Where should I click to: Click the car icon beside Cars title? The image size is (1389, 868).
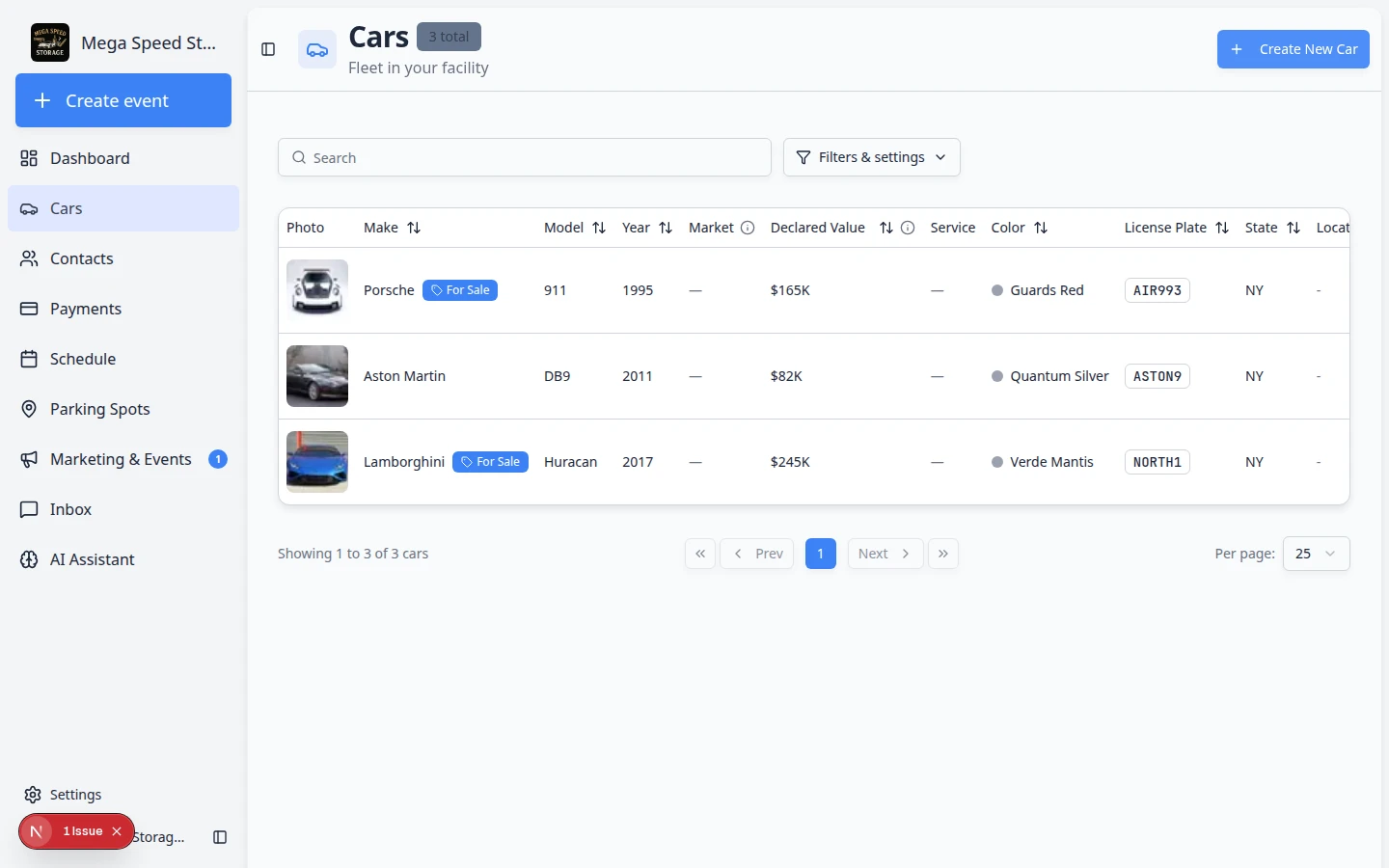tap(317, 49)
